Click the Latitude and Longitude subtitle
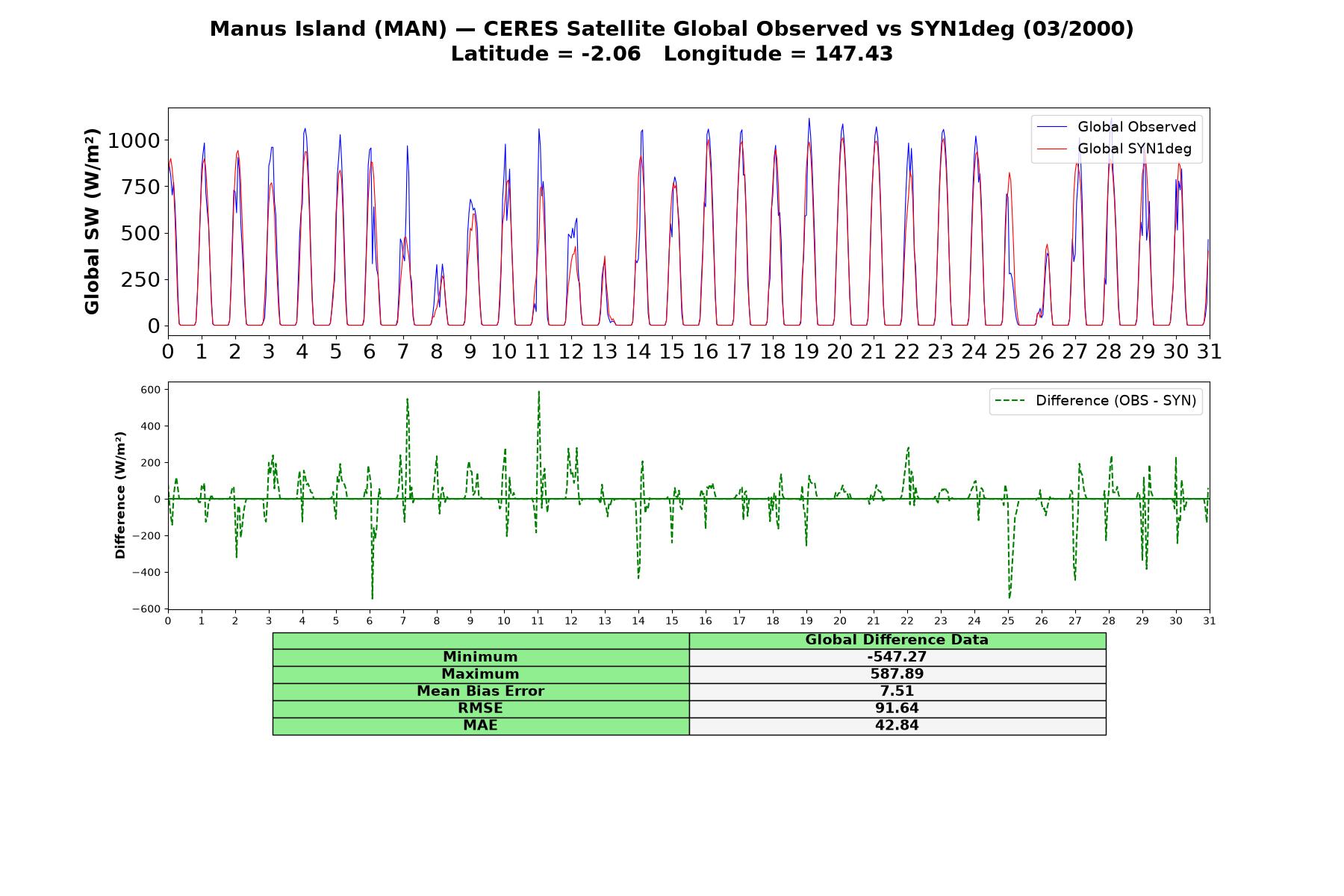The width and height of the screenshot is (1344, 896). pyautogui.click(x=671, y=54)
